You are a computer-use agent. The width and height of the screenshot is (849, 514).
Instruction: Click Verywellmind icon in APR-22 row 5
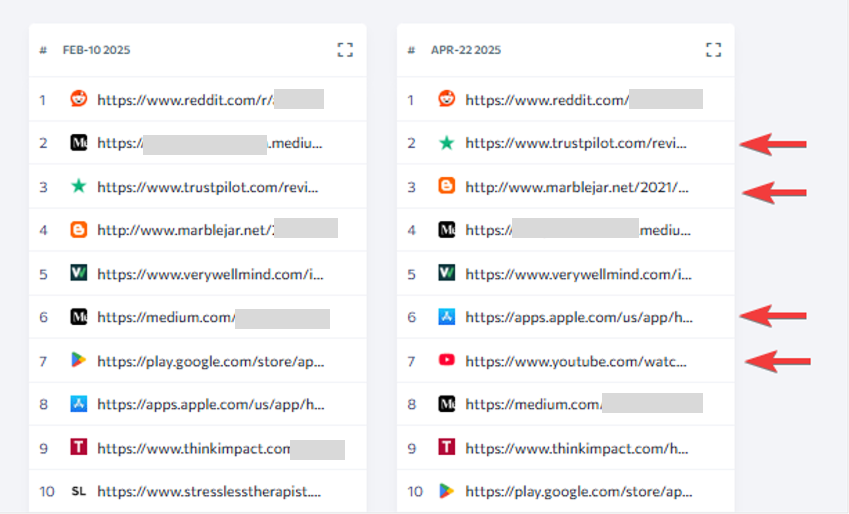tap(447, 273)
